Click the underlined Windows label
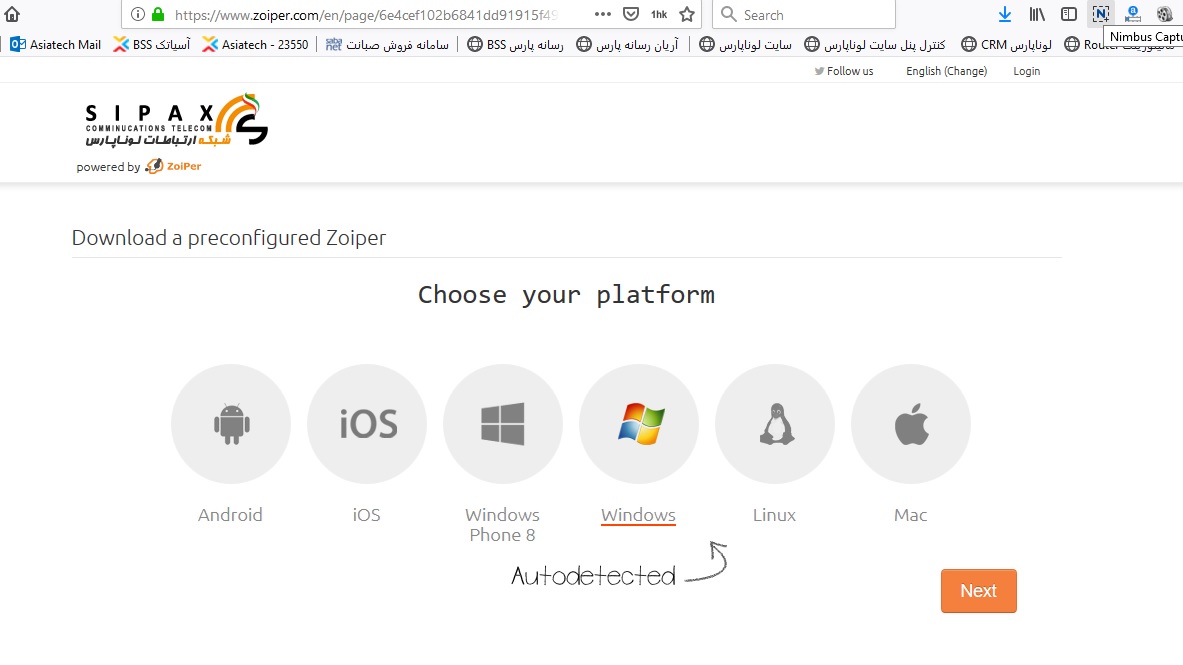 click(x=638, y=515)
